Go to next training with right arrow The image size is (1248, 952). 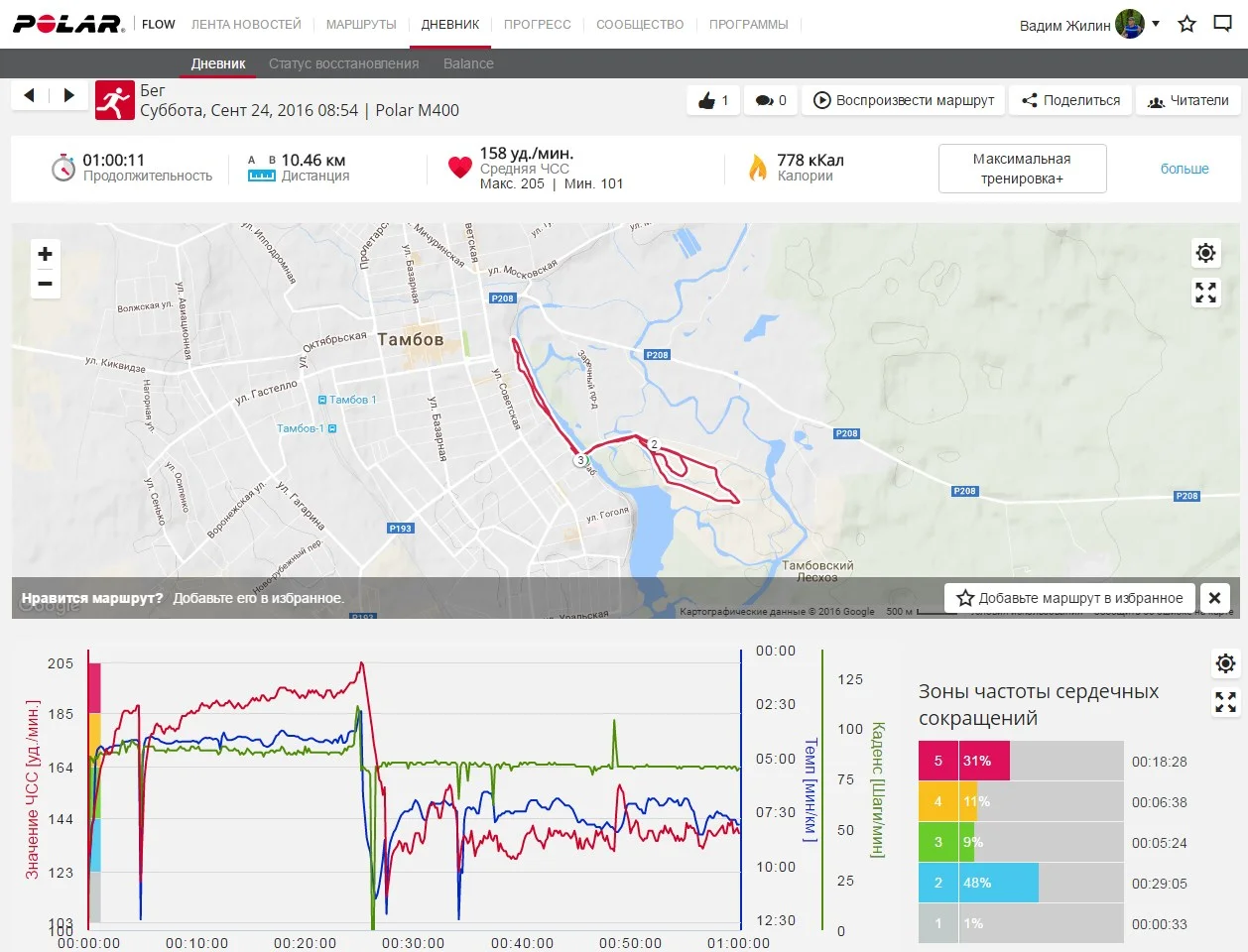tap(68, 95)
